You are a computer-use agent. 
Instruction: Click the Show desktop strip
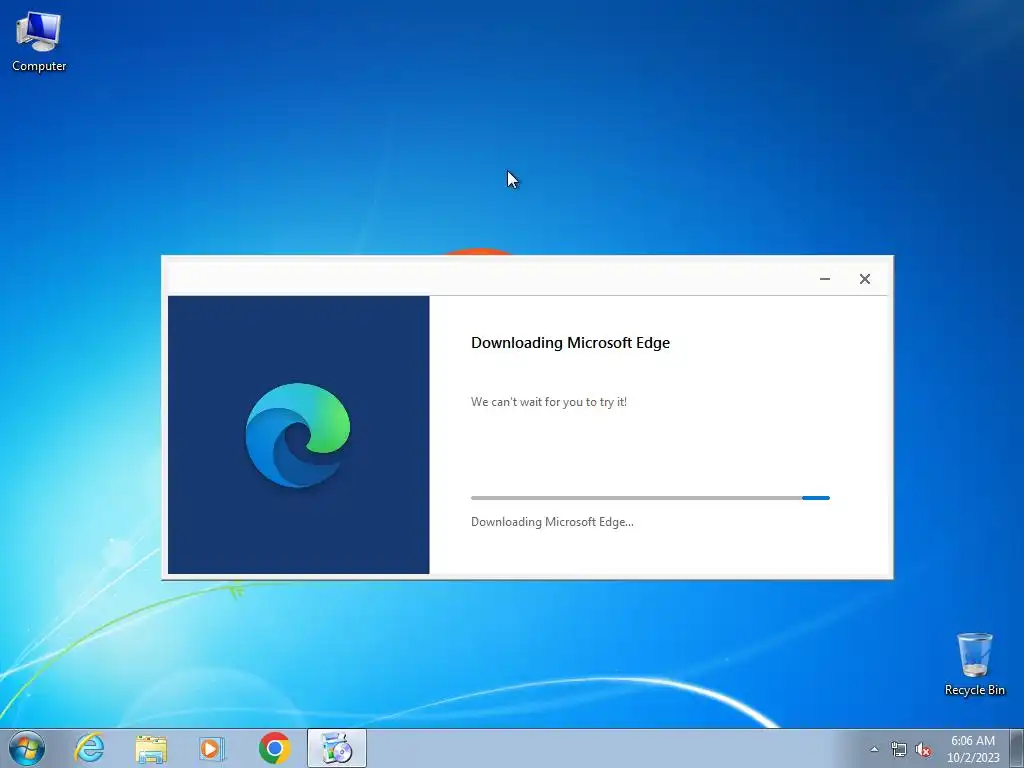click(1017, 748)
